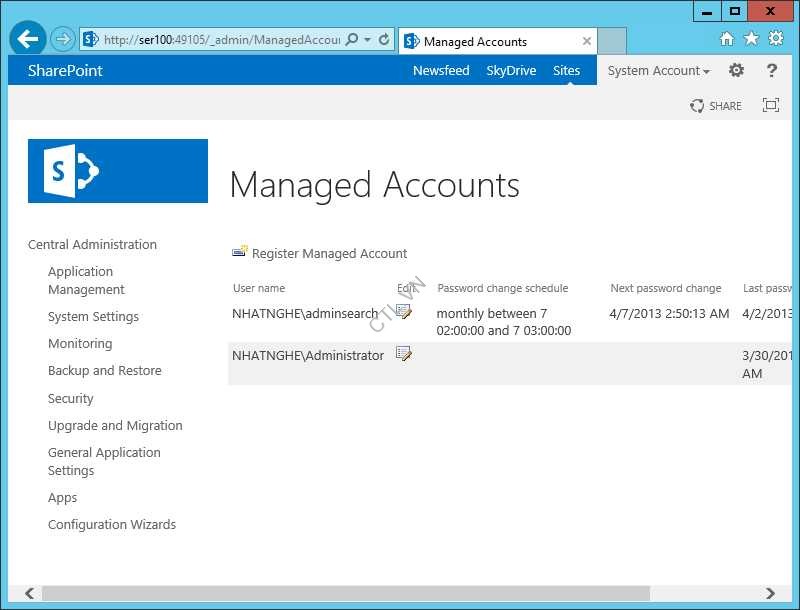
Task: Click the horizontal scrollbar thumb
Action: (x=346, y=593)
